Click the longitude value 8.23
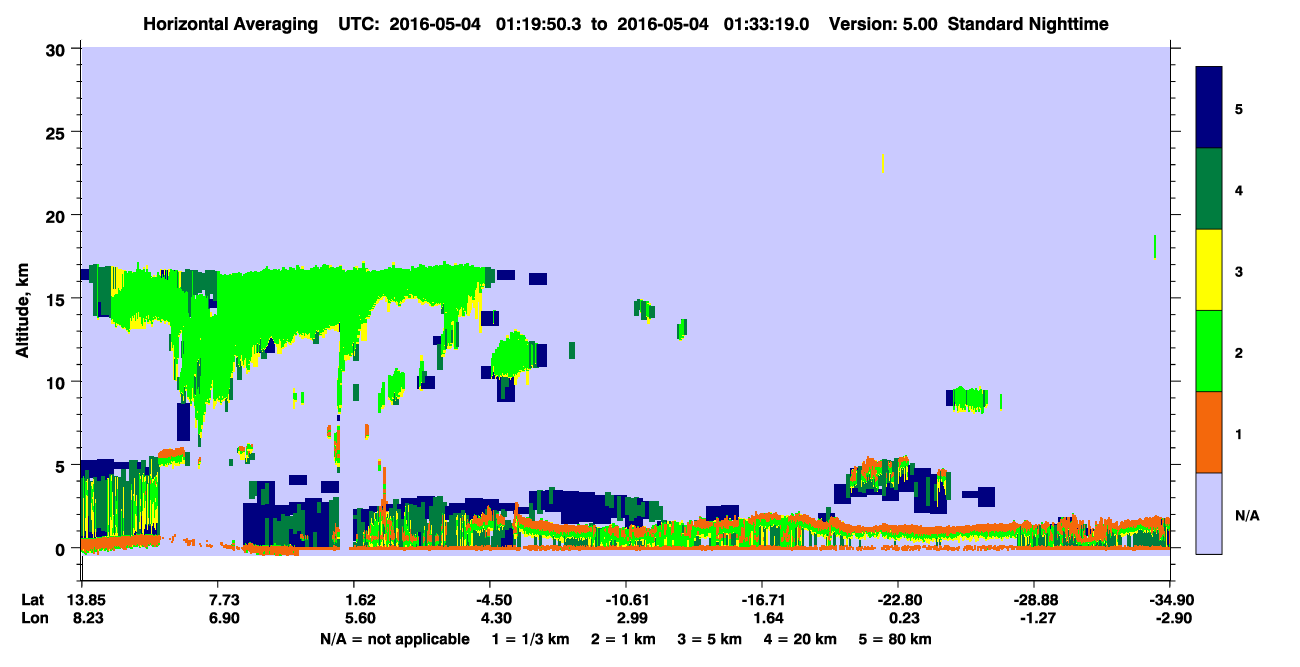Screen dimensions: 1300x667 click(x=88, y=619)
